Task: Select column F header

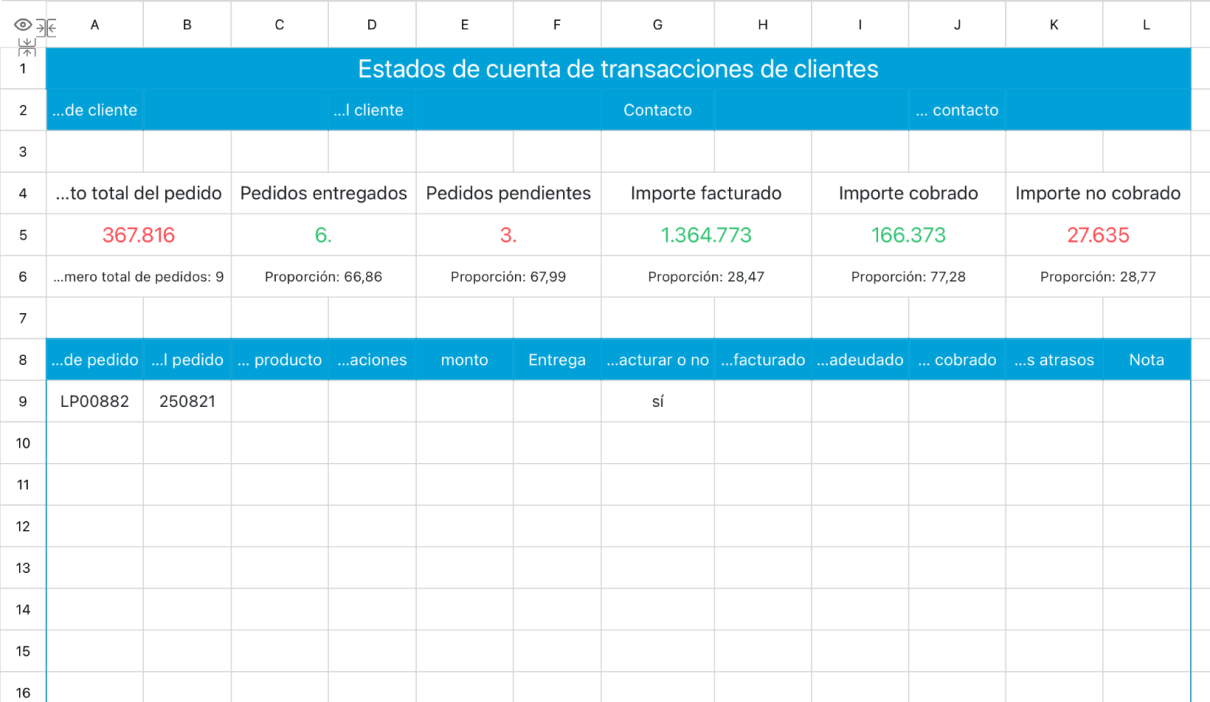Action: point(557,26)
